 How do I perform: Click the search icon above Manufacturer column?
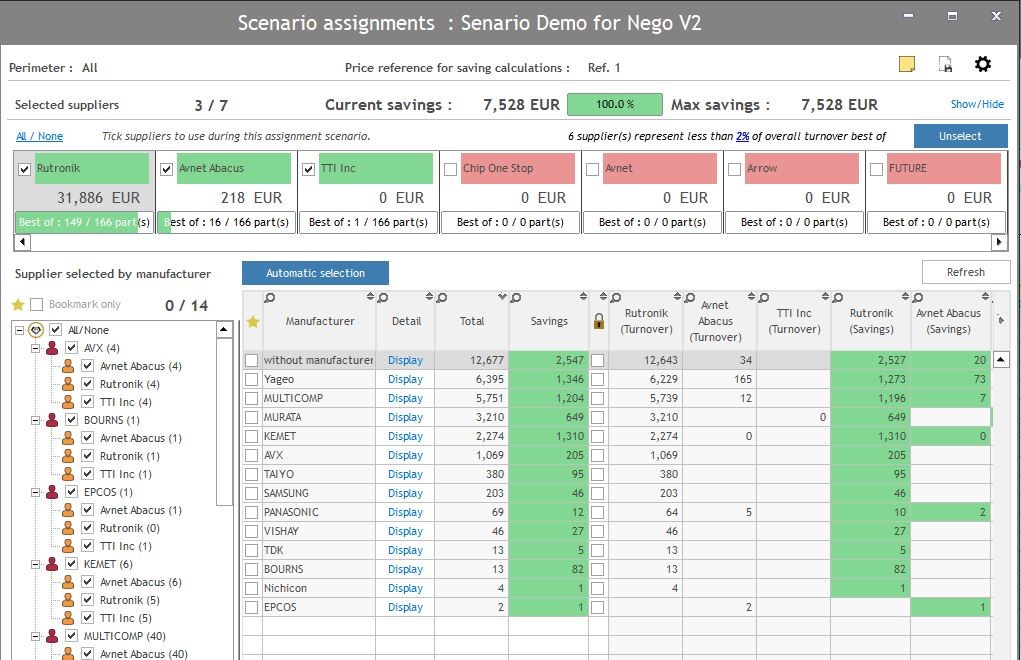coord(270,297)
